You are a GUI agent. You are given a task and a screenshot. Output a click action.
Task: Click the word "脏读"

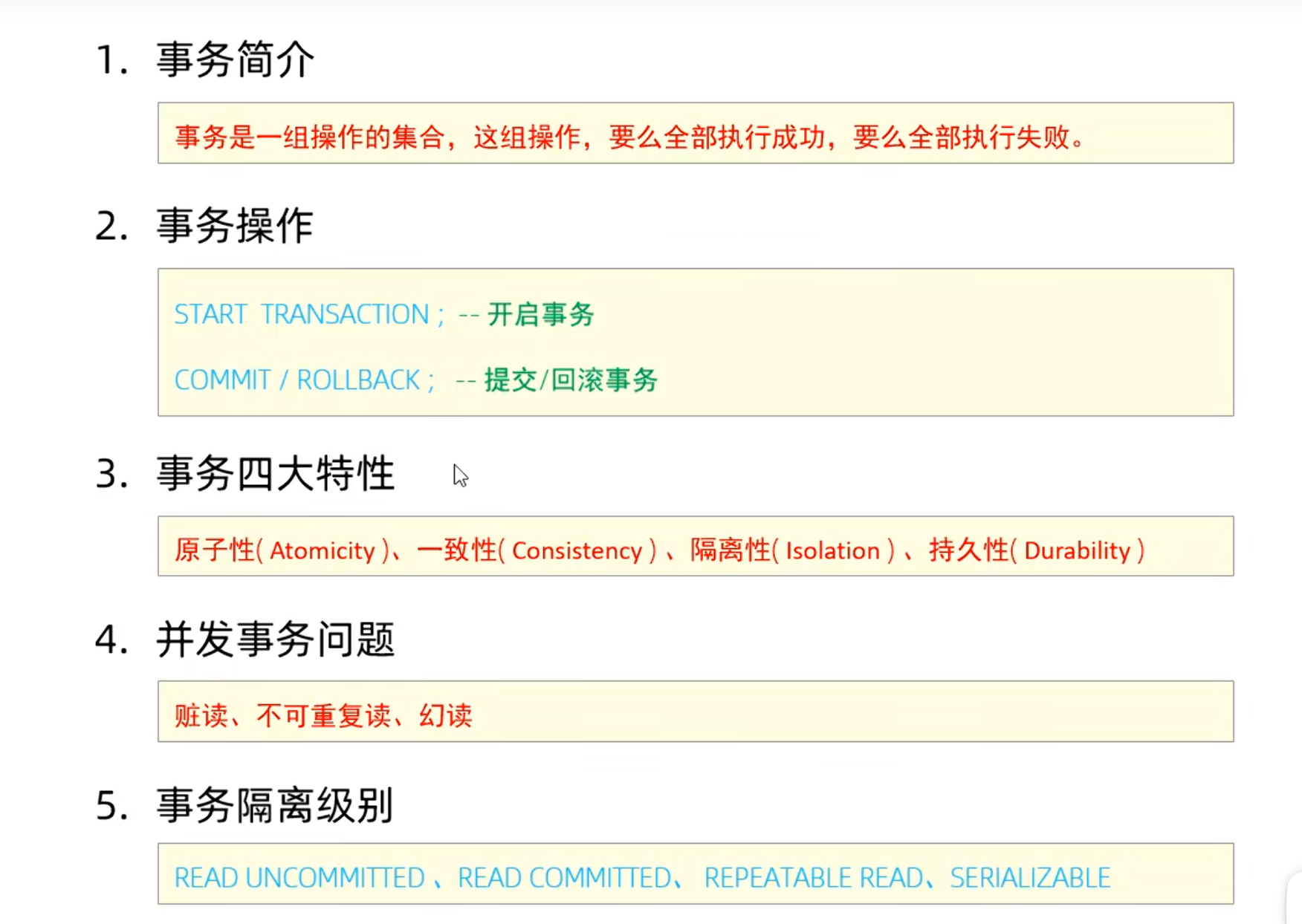pyautogui.click(x=201, y=715)
